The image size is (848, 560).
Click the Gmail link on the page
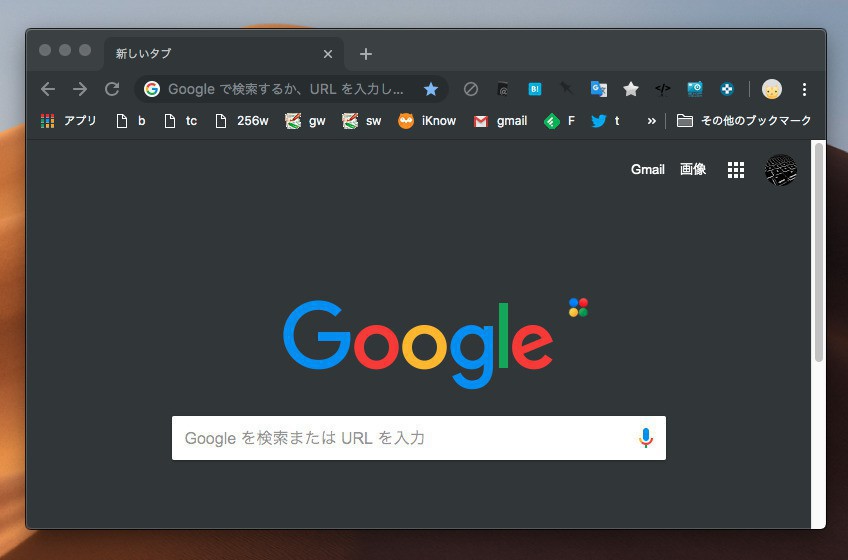647,169
